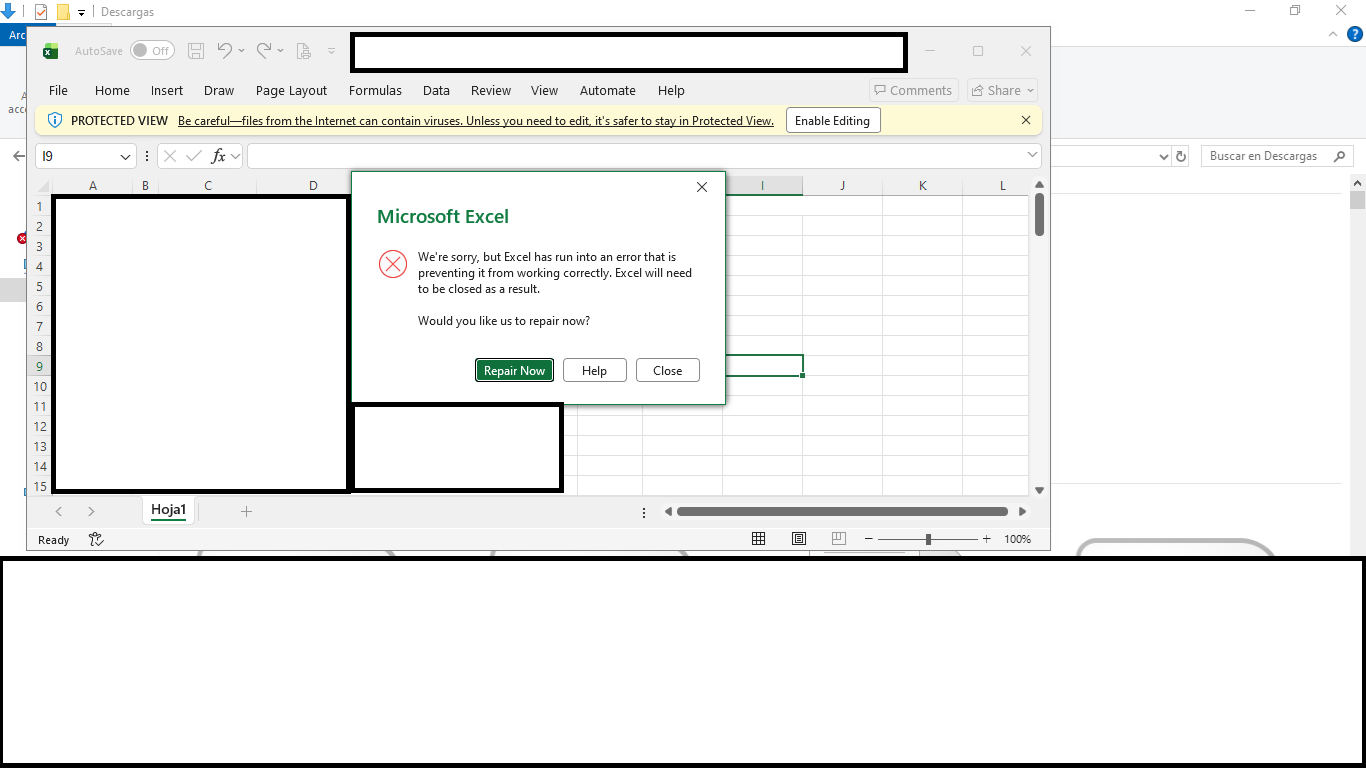Click the Enable Editing button
1366x768 pixels.
point(832,121)
